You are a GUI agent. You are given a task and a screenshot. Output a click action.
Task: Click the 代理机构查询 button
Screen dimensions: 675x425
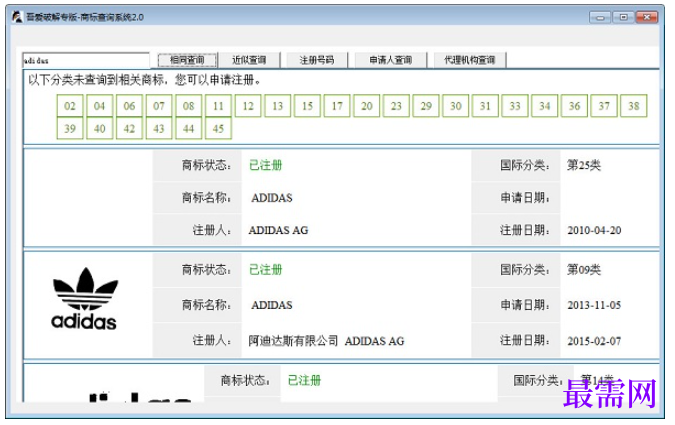pyautogui.click(x=470, y=60)
